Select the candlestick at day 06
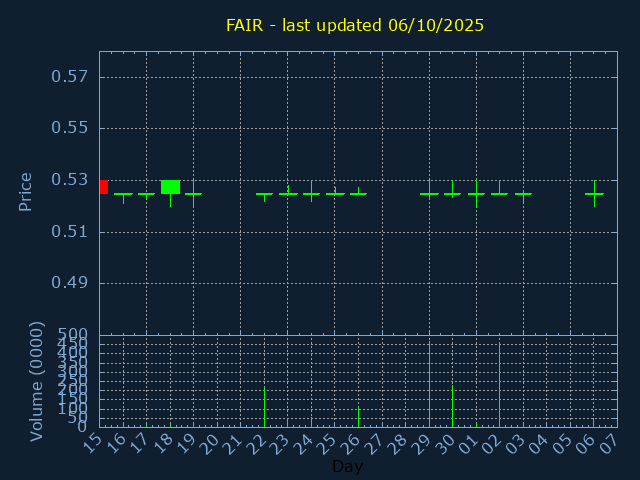The height and width of the screenshot is (480, 640). [594, 193]
